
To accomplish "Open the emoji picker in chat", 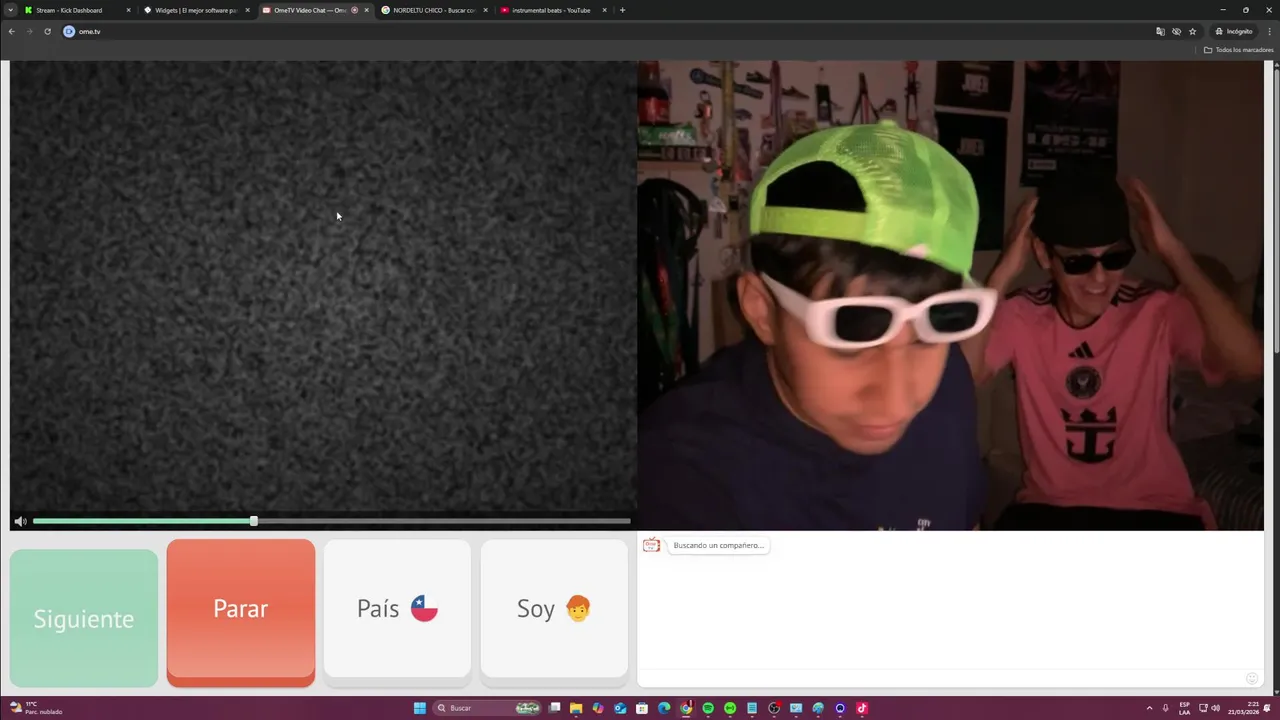I will point(1251,678).
